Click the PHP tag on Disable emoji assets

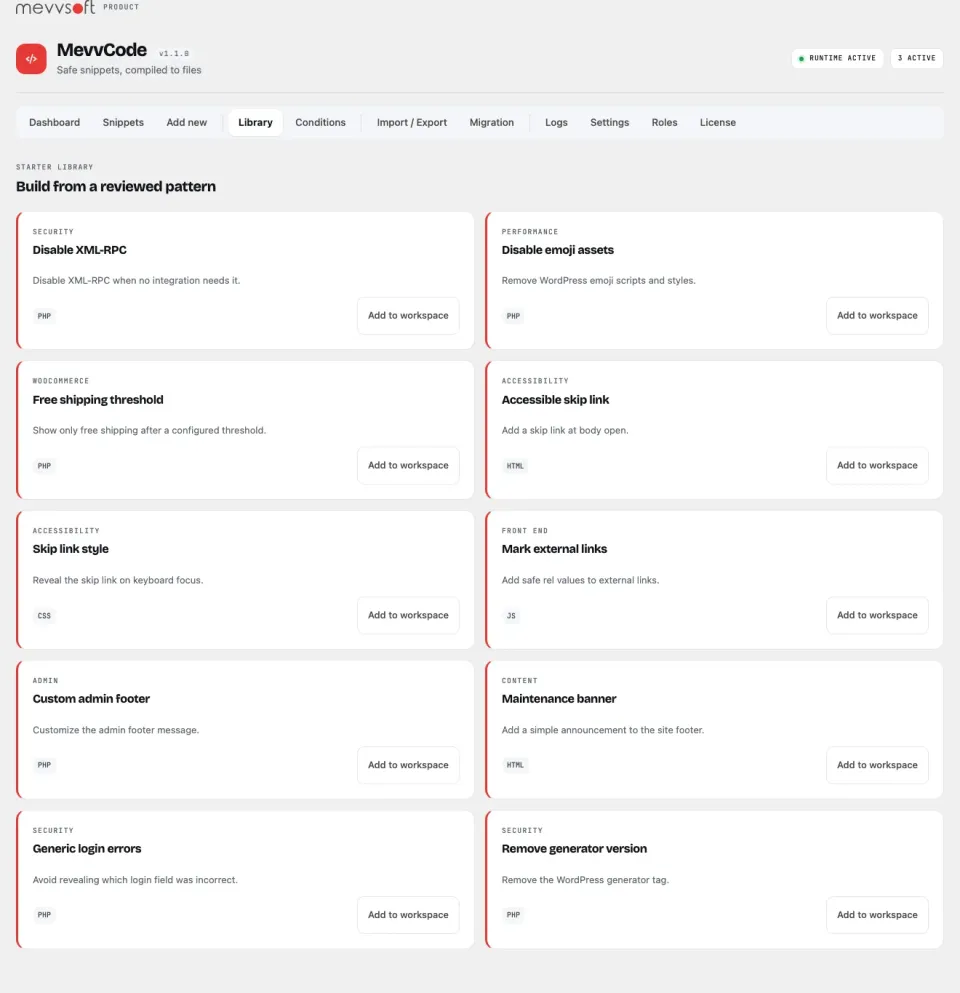coord(513,316)
